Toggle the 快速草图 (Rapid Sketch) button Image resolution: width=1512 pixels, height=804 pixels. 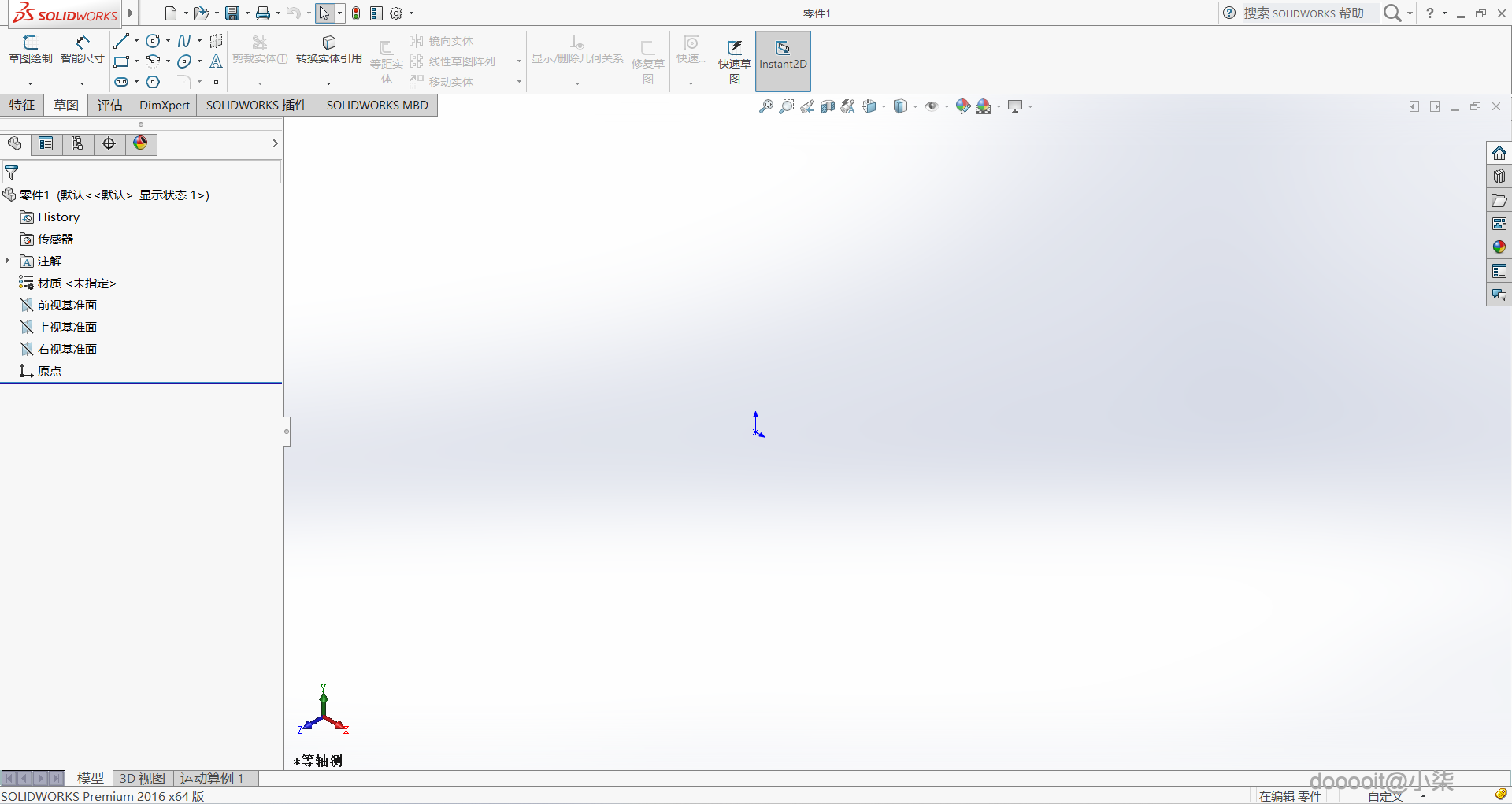735,61
